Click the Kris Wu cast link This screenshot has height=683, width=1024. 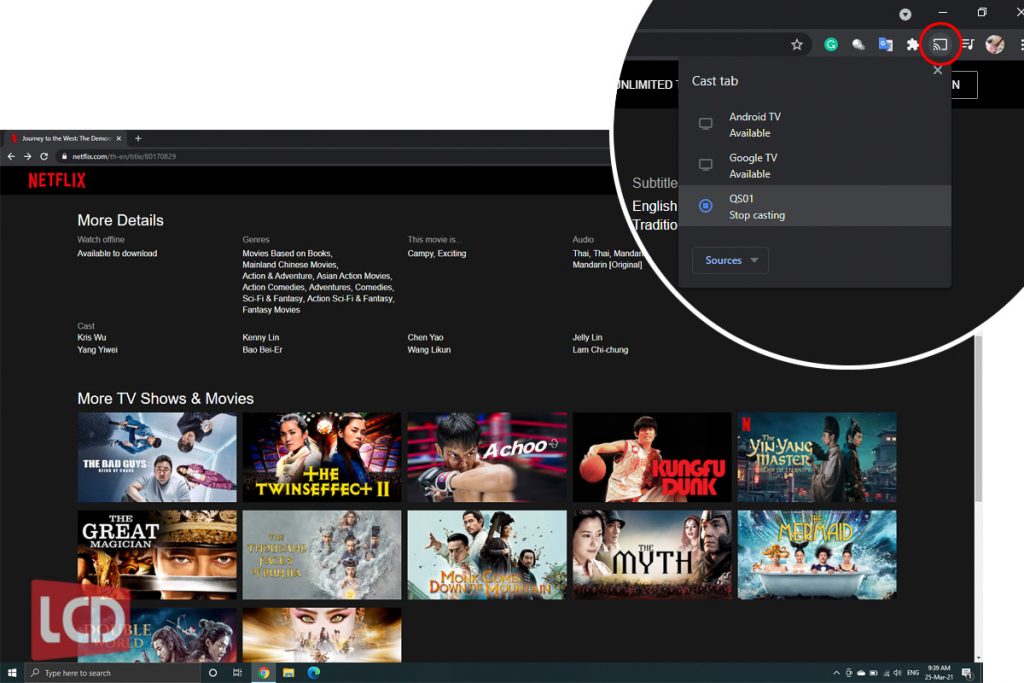tap(91, 338)
